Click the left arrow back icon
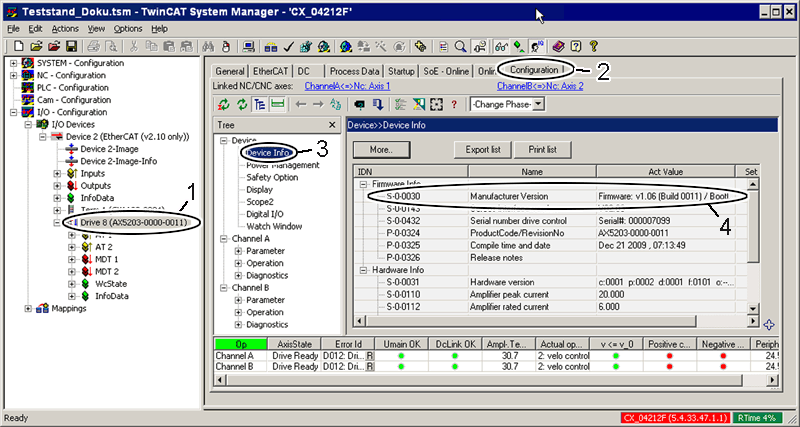The width and height of the screenshot is (800, 427). pos(303,104)
